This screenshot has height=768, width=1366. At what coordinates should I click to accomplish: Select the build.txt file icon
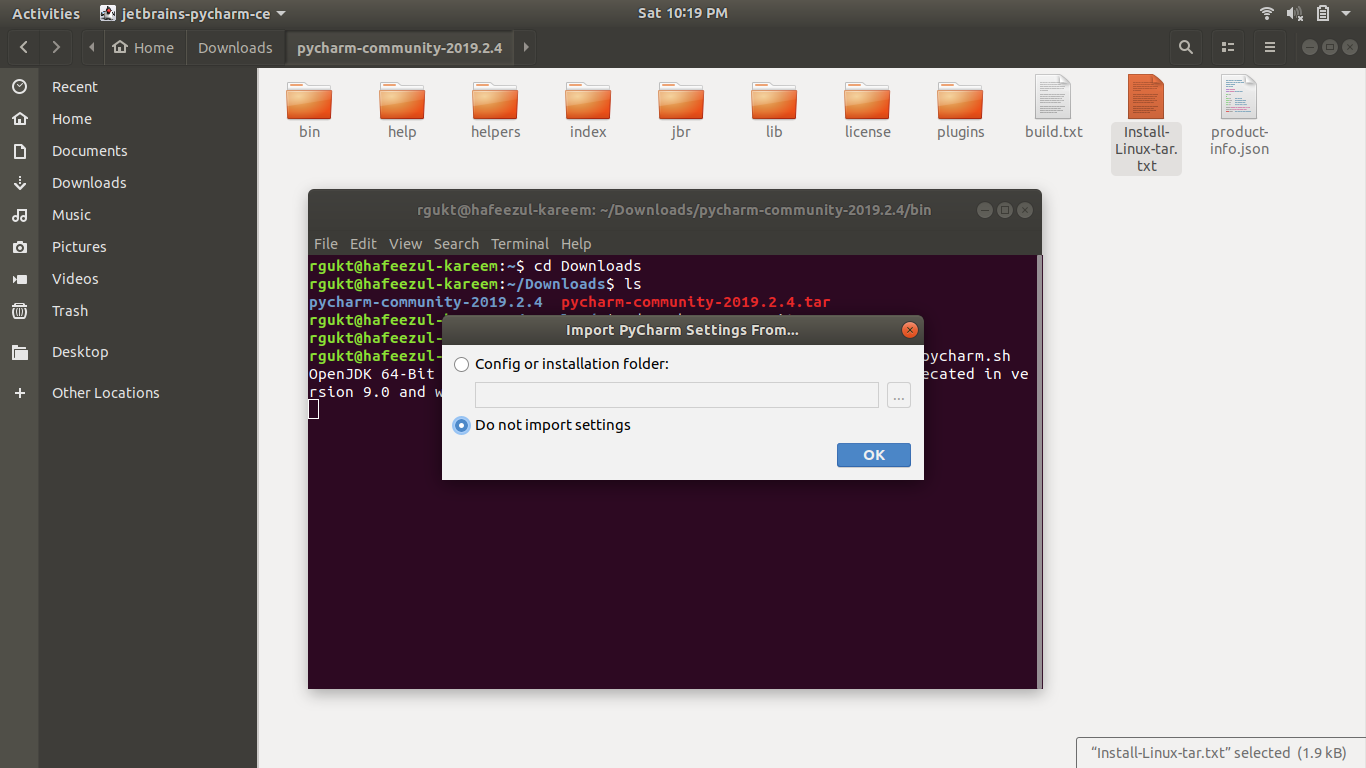click(x=1053, y=97)
